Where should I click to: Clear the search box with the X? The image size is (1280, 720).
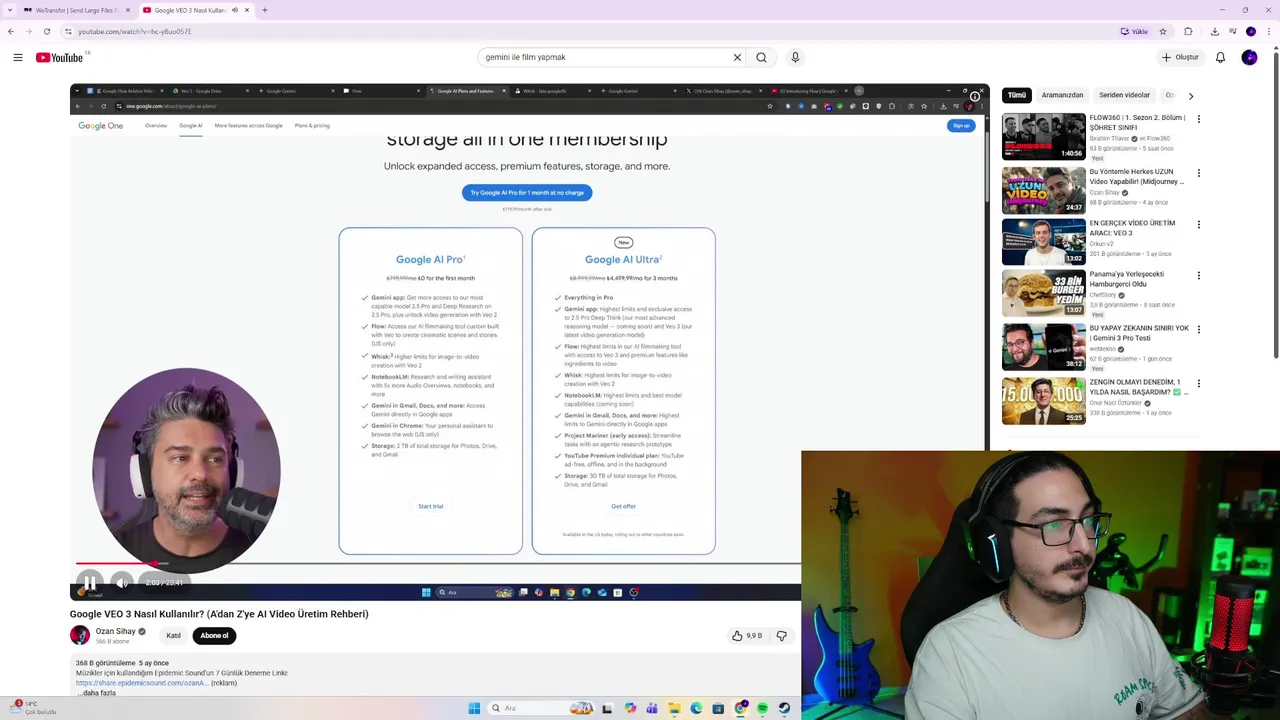pyautogui.click(x=738, y=57)
